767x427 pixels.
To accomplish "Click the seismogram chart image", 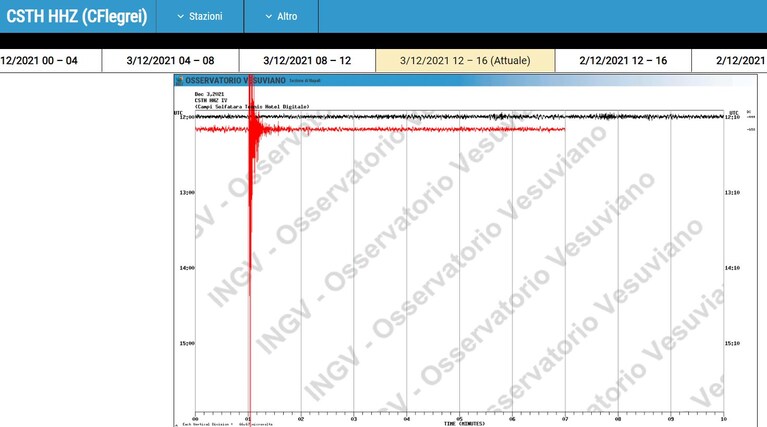I will [465, 250].
